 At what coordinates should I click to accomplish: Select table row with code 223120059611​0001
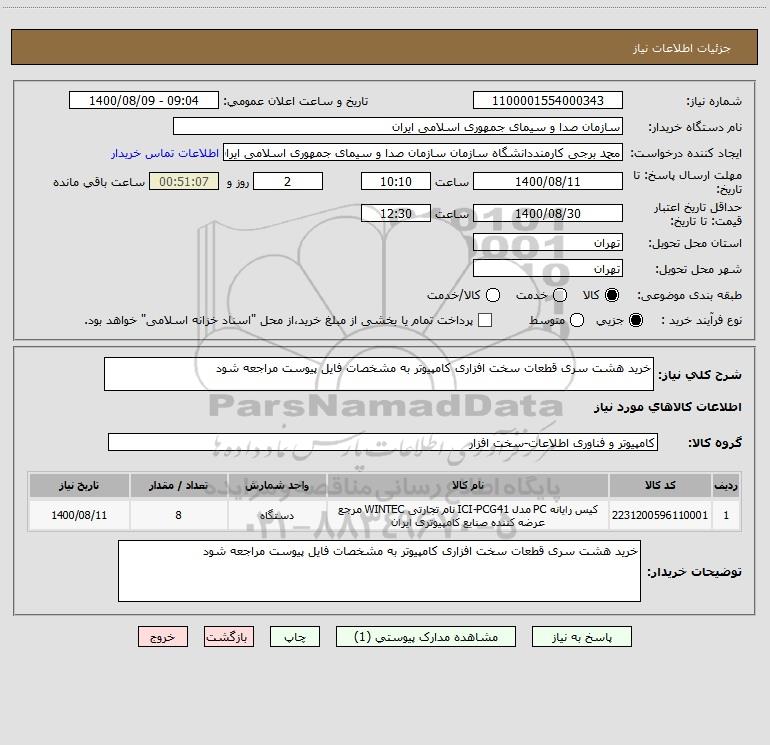[x=385, y=516]
